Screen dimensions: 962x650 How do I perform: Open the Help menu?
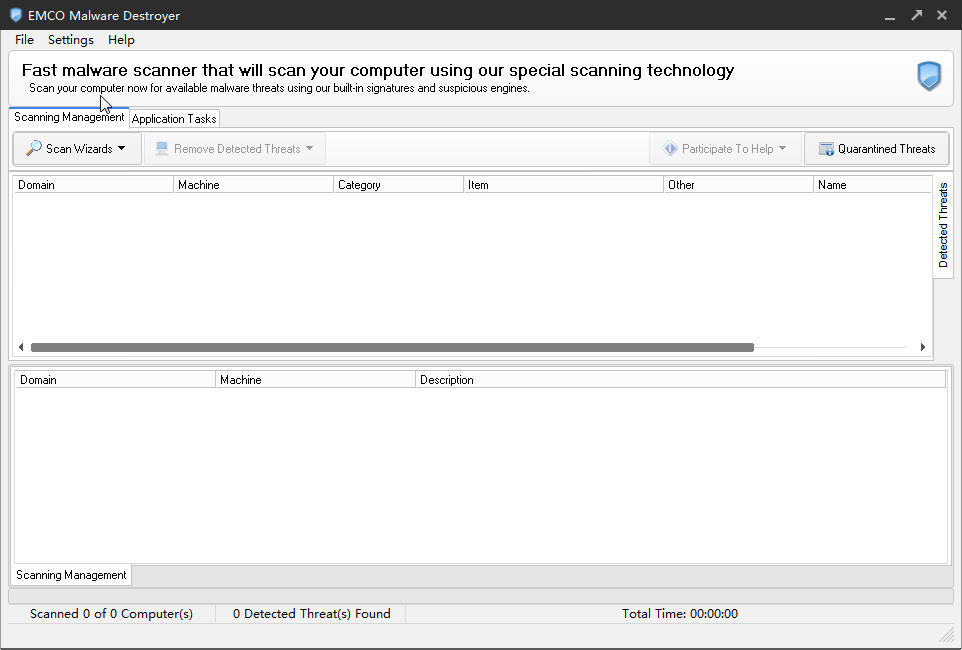pos(121,39)
